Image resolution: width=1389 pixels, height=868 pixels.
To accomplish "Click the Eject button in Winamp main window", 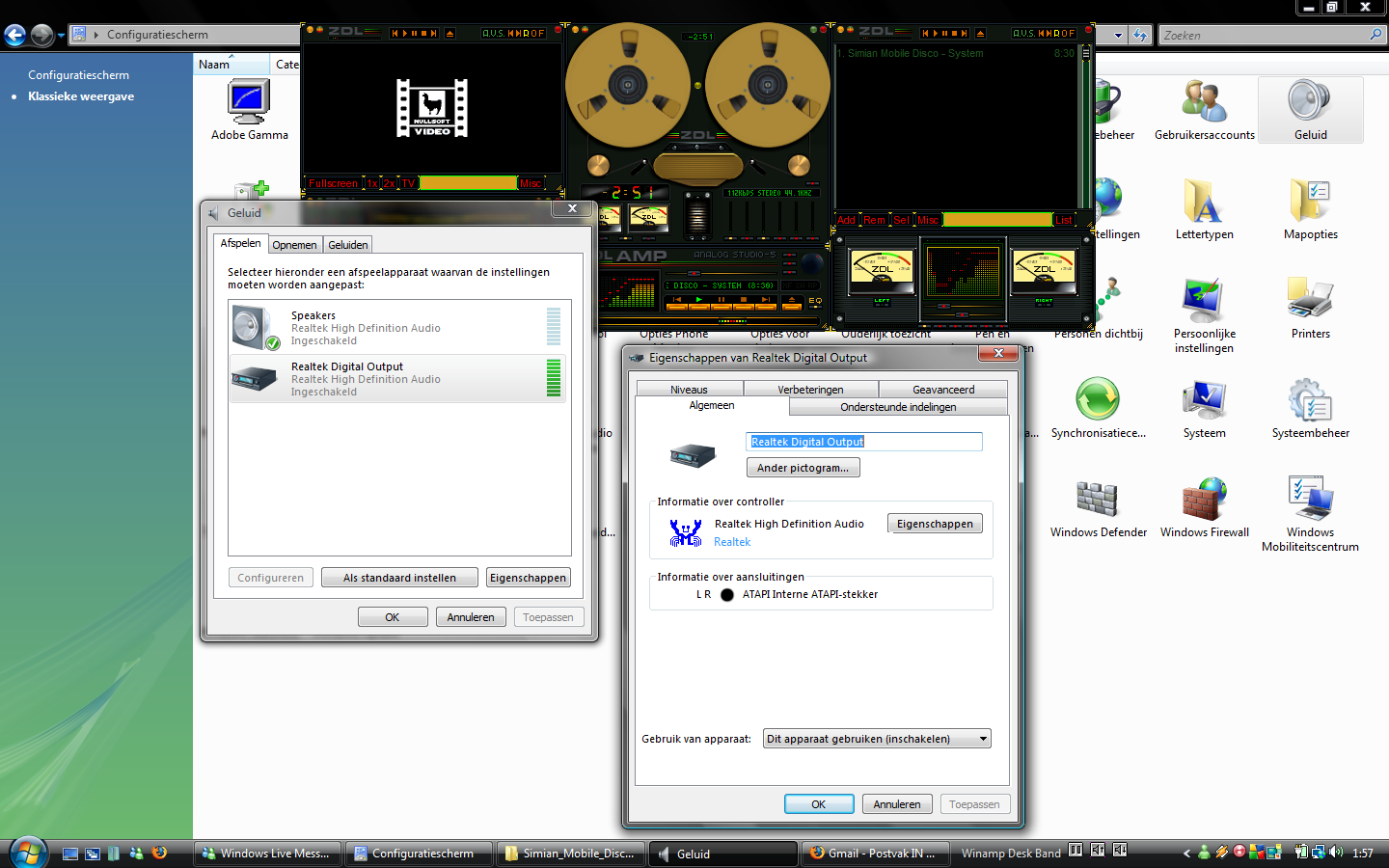I will pyautogui.click(x=792, y=303).
